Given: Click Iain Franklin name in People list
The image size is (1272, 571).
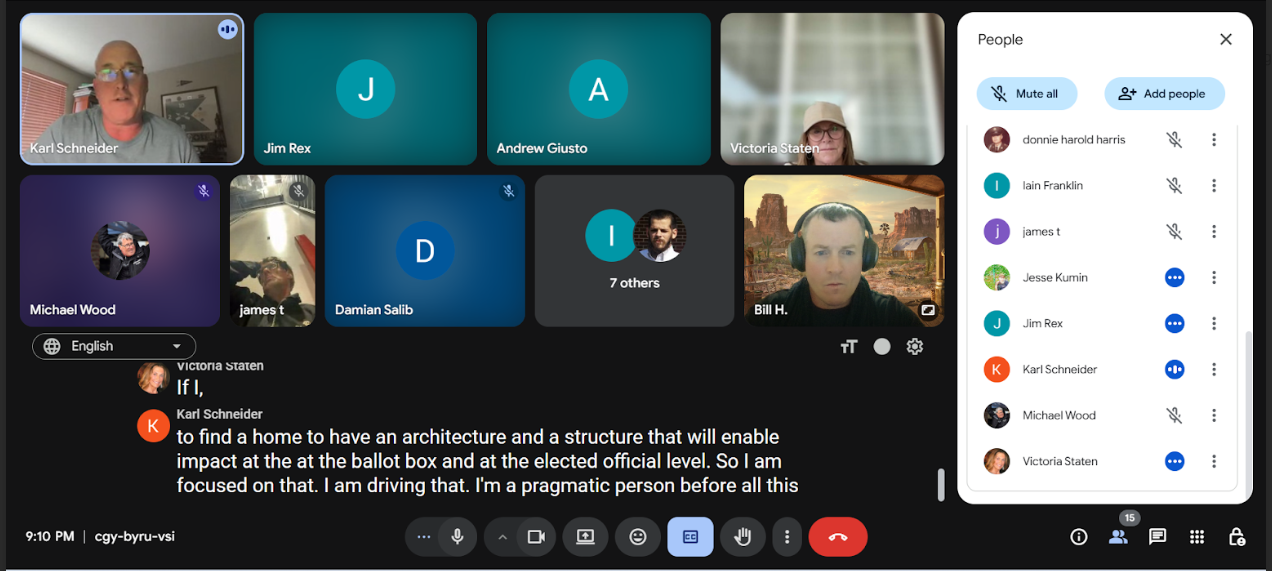Looking at the screenshot, I should (1053, 186).
